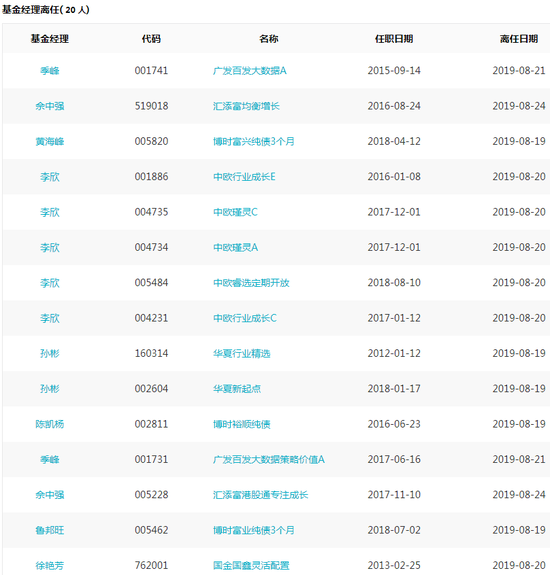Select fund code 519018

[x=151, y=106]
